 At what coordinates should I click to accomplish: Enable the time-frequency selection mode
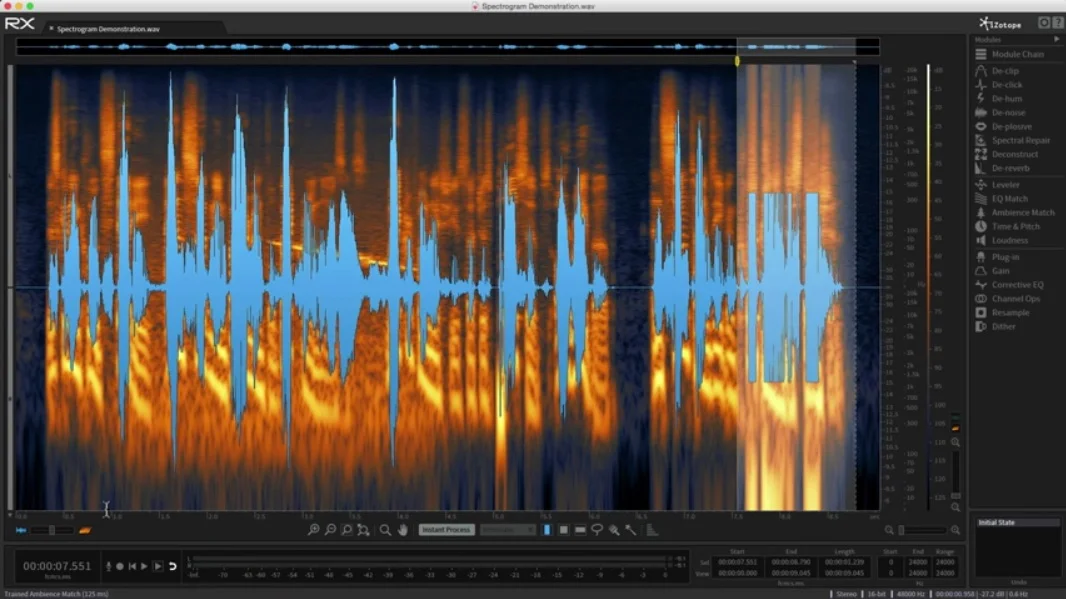tap(563, 530)
